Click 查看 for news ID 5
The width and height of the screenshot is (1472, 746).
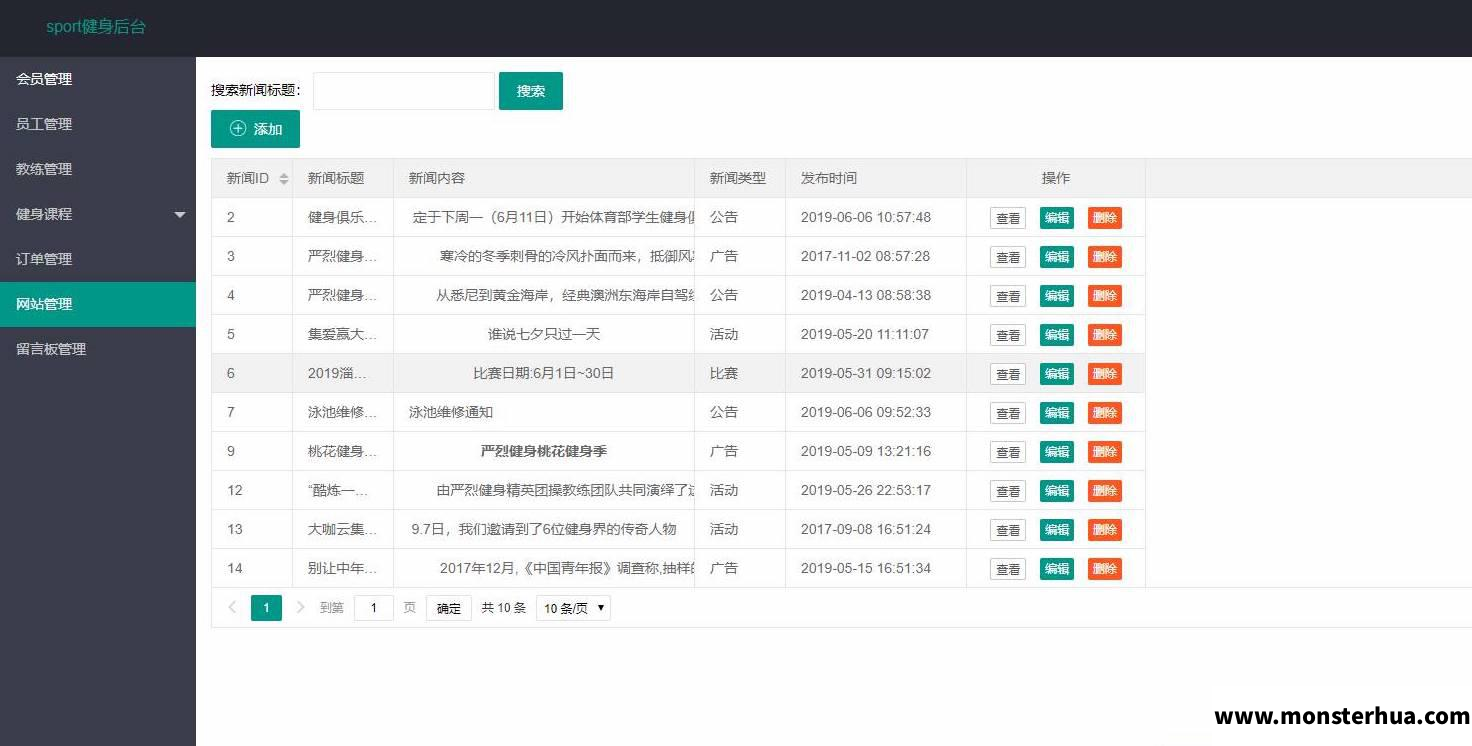[x=1008, y=335]
